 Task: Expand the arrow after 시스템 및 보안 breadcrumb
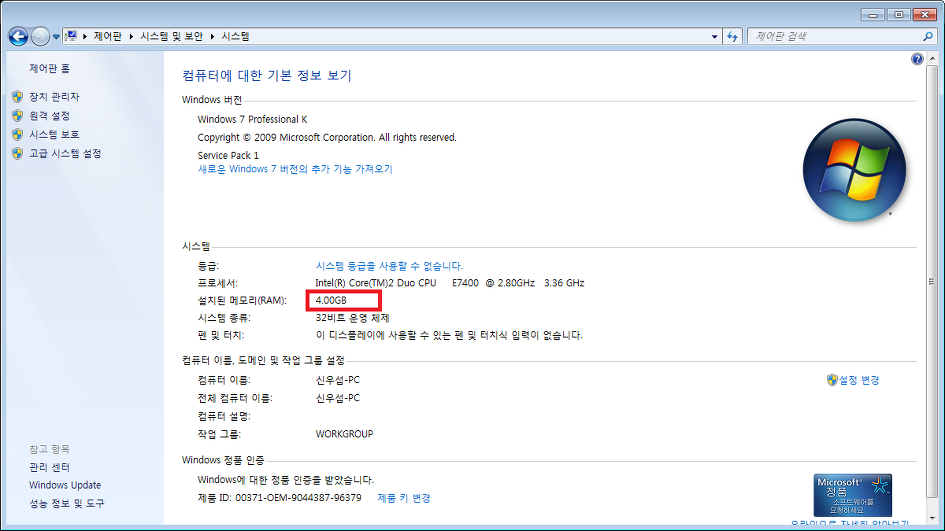[212, 36]
